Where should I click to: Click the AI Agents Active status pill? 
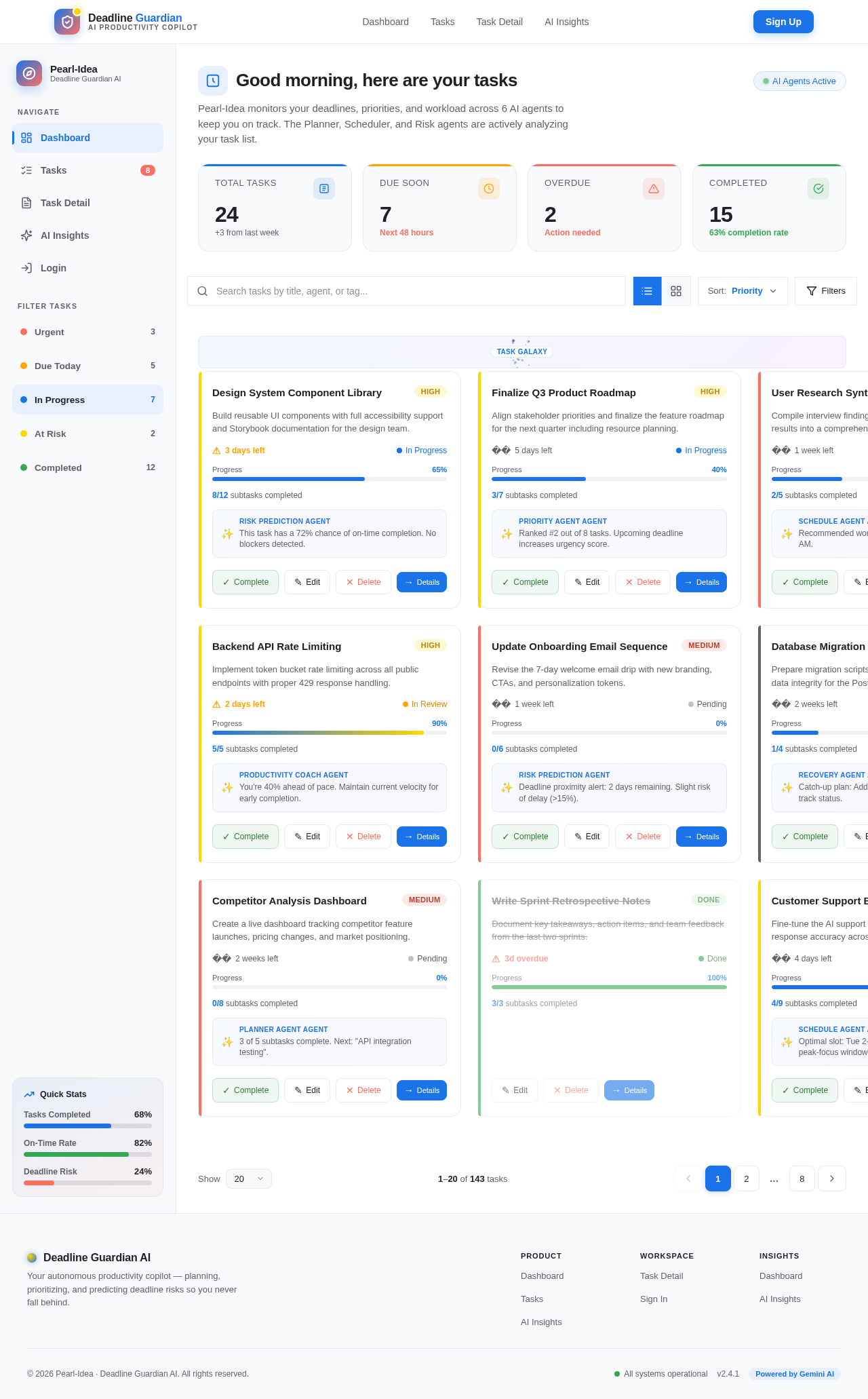coord(800,81)
